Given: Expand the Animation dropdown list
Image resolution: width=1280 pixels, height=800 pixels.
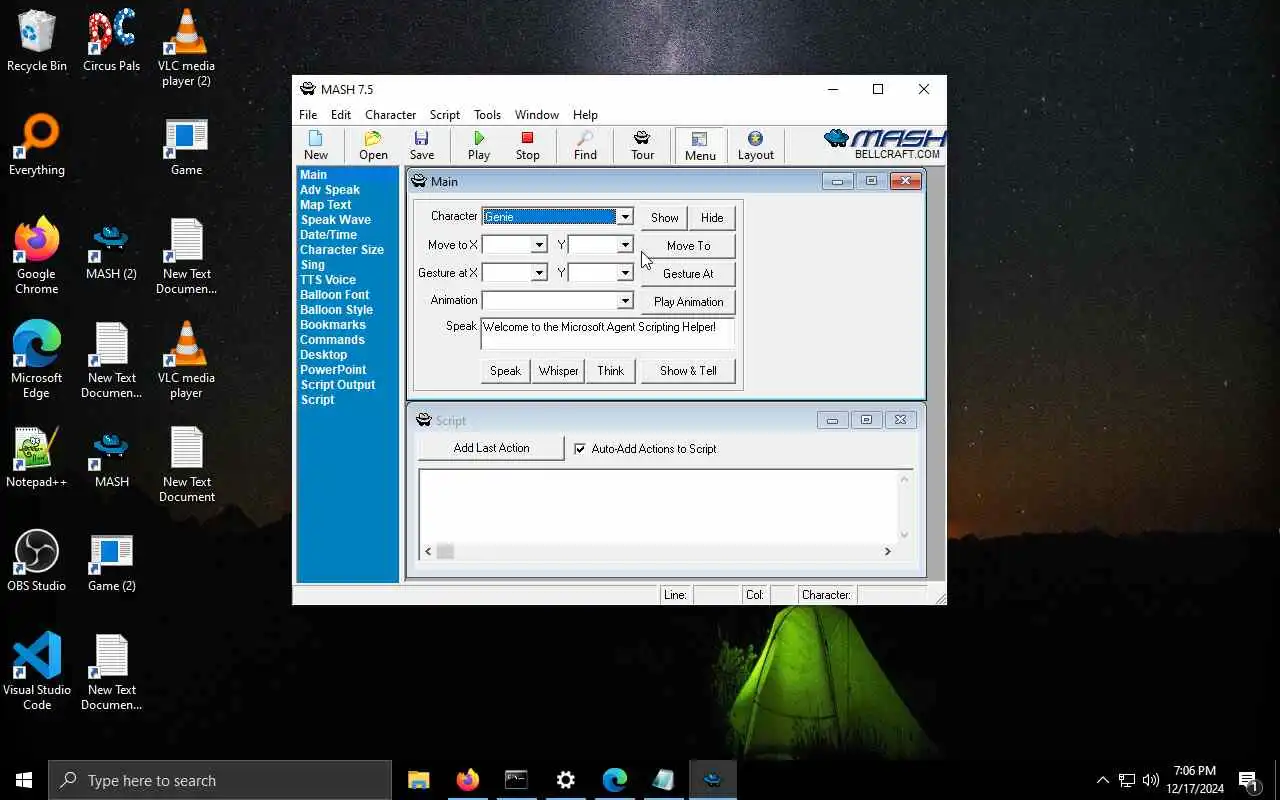Looking at the screenshot, I should (624, 301).
